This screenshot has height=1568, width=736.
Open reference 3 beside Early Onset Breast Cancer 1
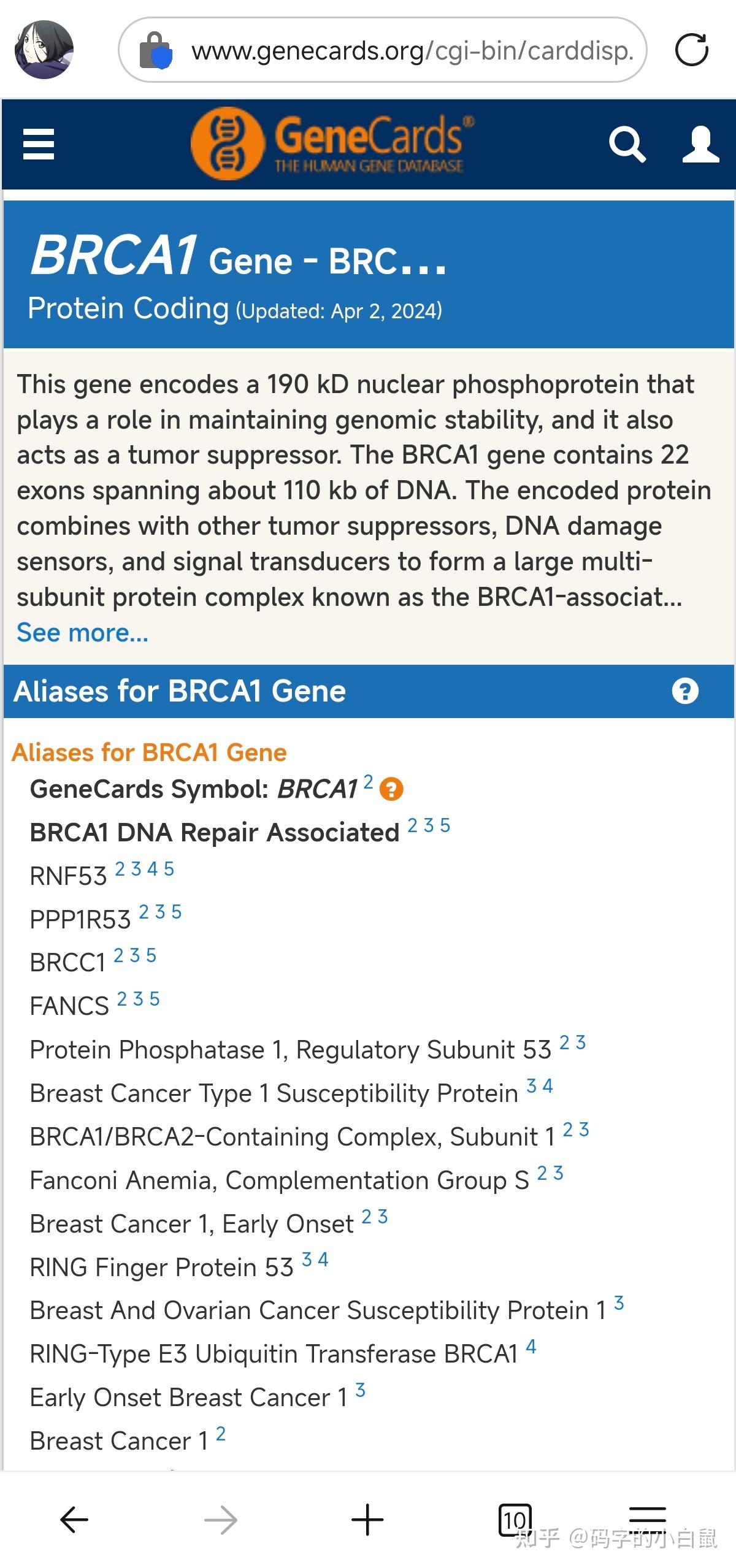click(361, 1390)
